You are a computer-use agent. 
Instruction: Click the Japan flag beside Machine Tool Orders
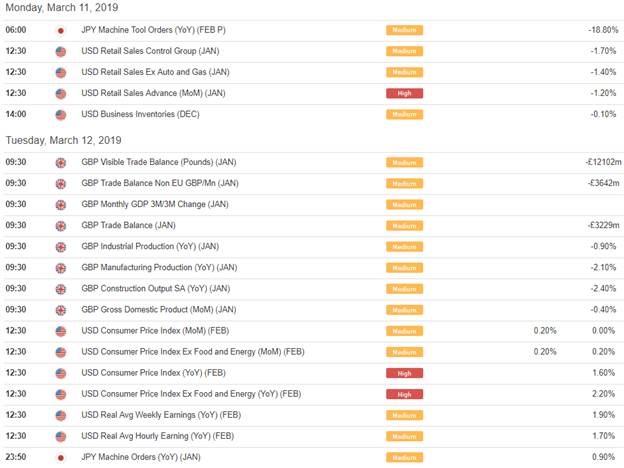60,31
